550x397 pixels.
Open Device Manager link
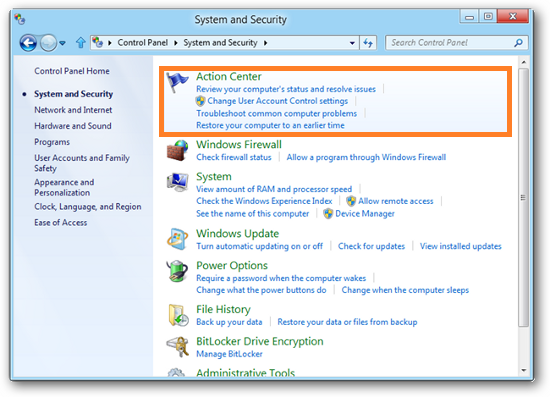365,214
